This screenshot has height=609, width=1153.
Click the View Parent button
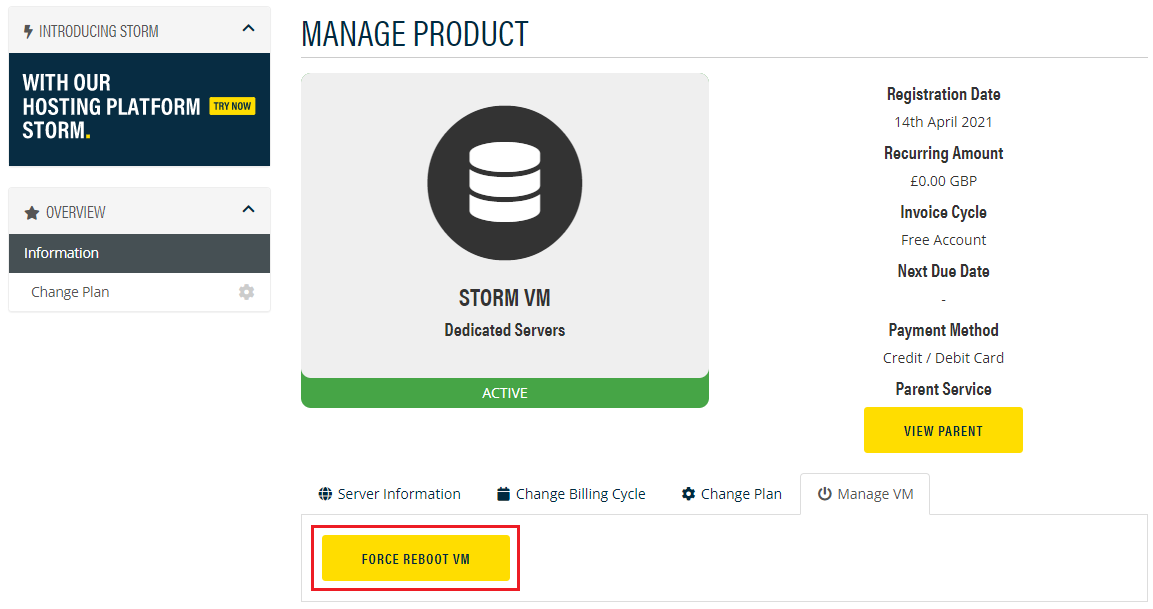pyautogui.click(x=943, y=430)
